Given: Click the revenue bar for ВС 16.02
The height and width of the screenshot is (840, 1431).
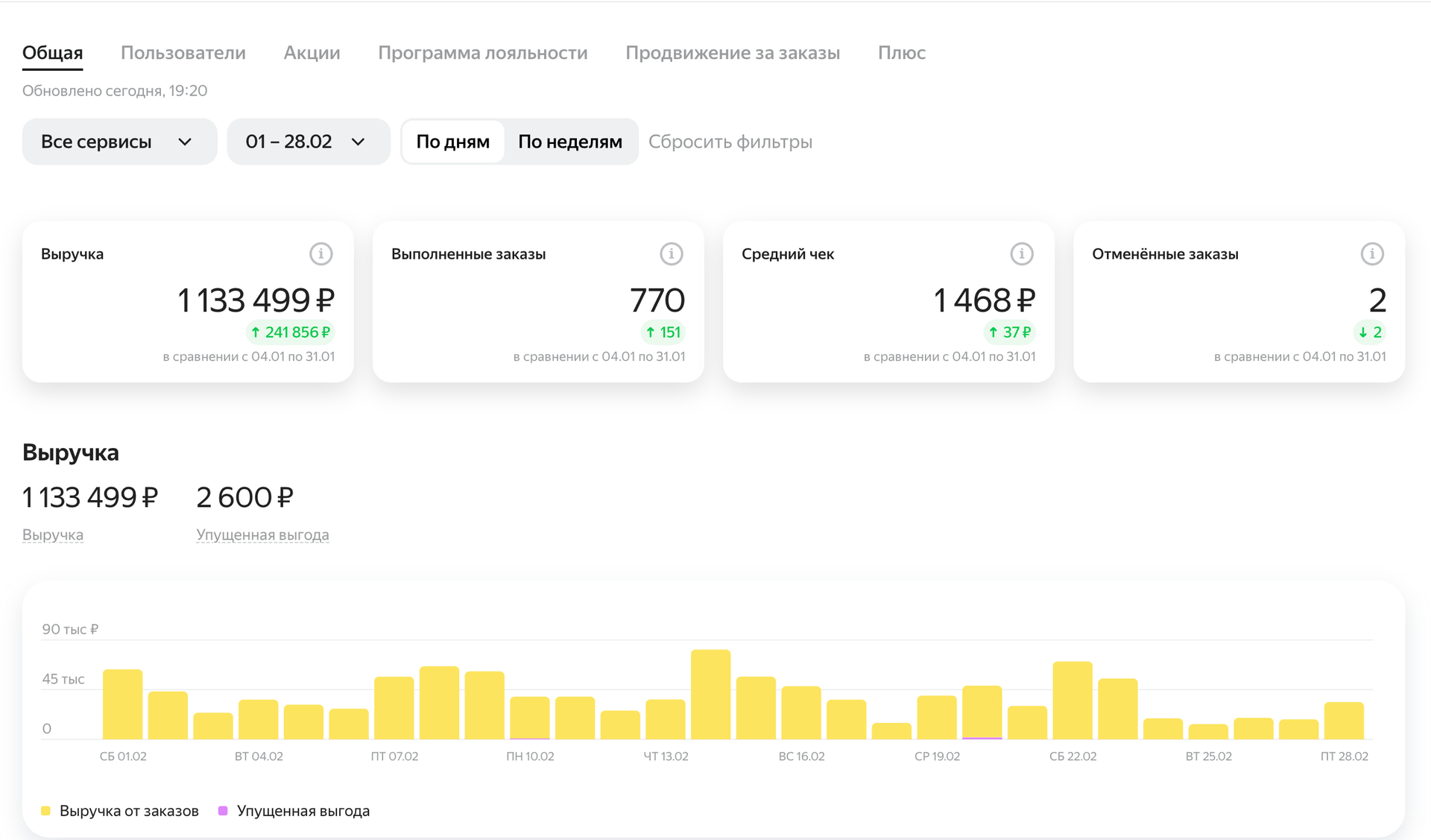Looking at the screenshot, I should [801, 713].
